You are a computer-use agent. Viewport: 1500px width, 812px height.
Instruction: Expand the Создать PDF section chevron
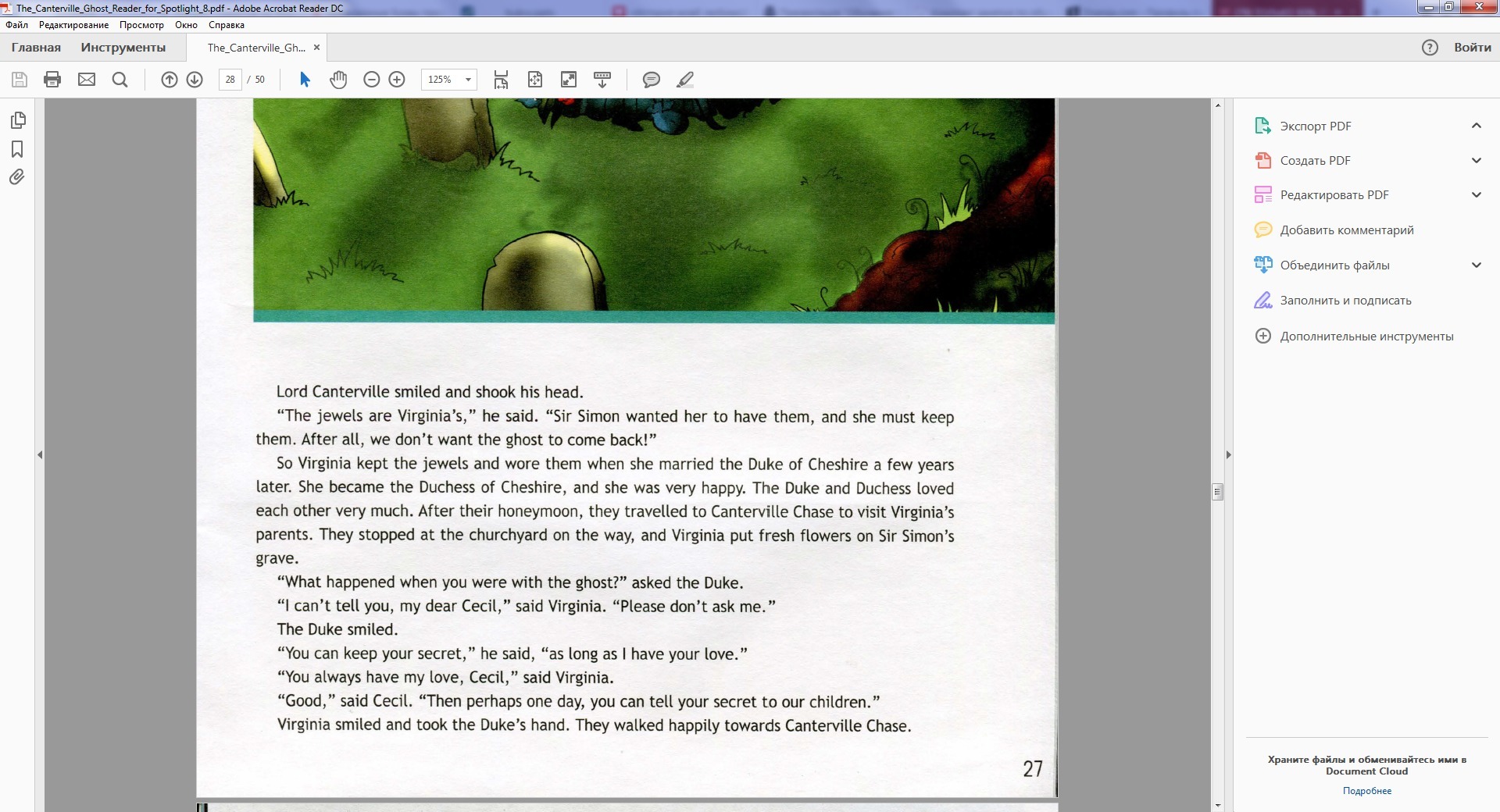[1477, 161]
